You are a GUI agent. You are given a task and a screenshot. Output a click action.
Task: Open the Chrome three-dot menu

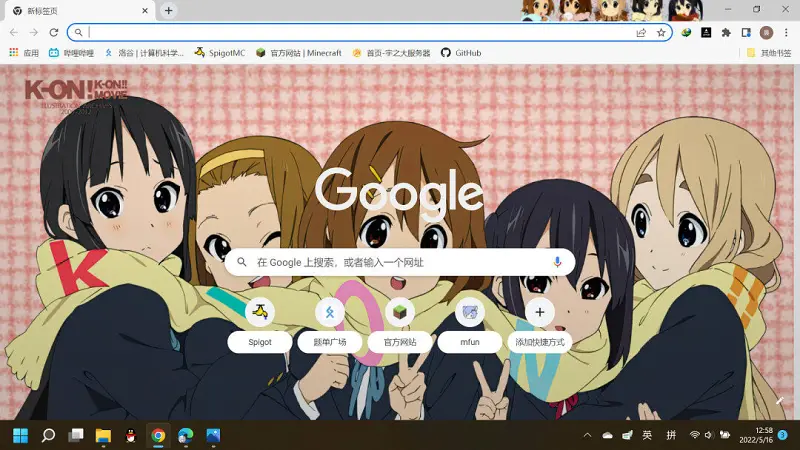pyautogui.click(x=786, y=33)
